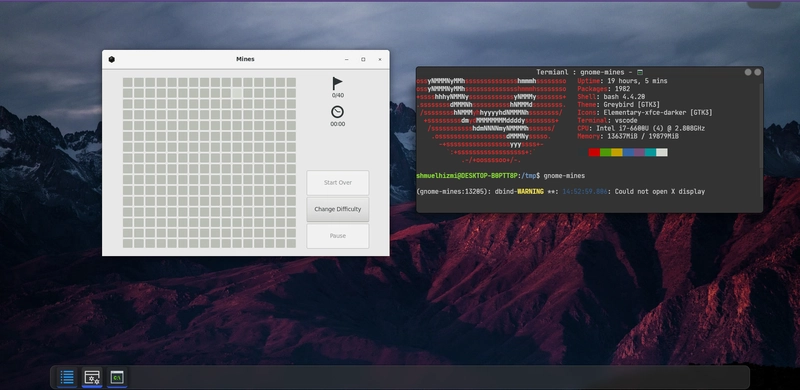
Task: Click the left gray circle button of terminal
Action: tap(748, 72)
